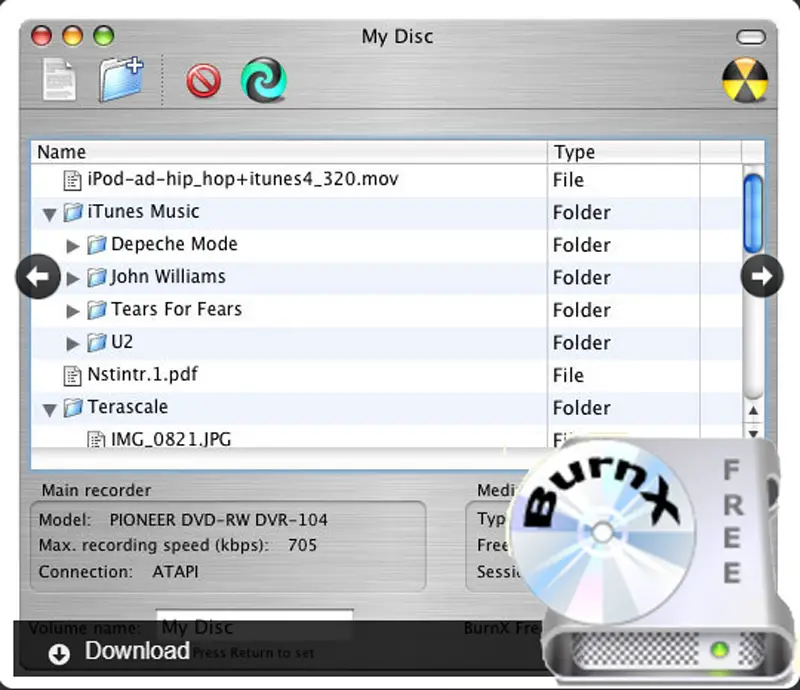
Task: Select the iTunes Music row name
Action: tap(143, 211)
